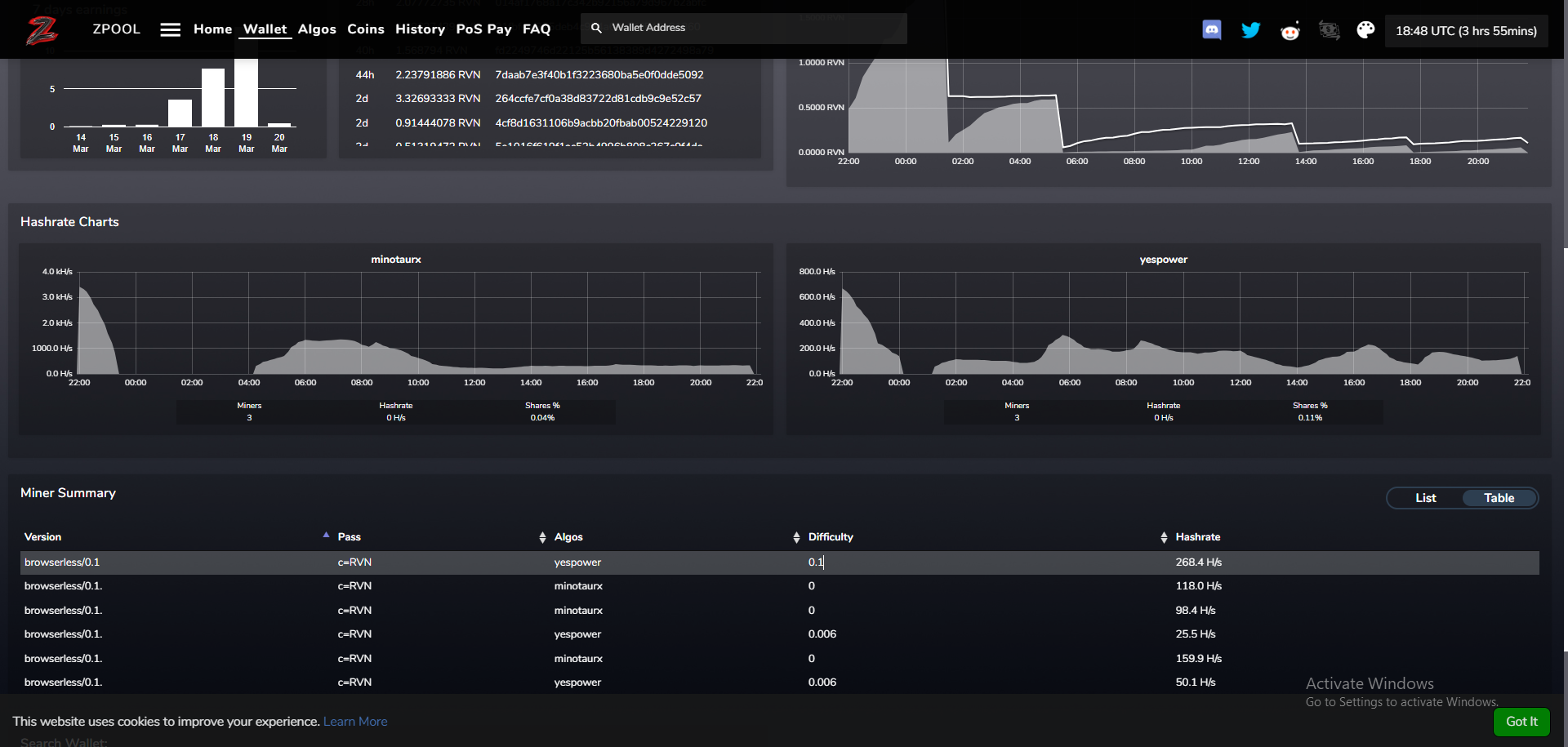Sort miners by Algos column header
This screenshot has height=747, width=1568.
pos(568,537)
